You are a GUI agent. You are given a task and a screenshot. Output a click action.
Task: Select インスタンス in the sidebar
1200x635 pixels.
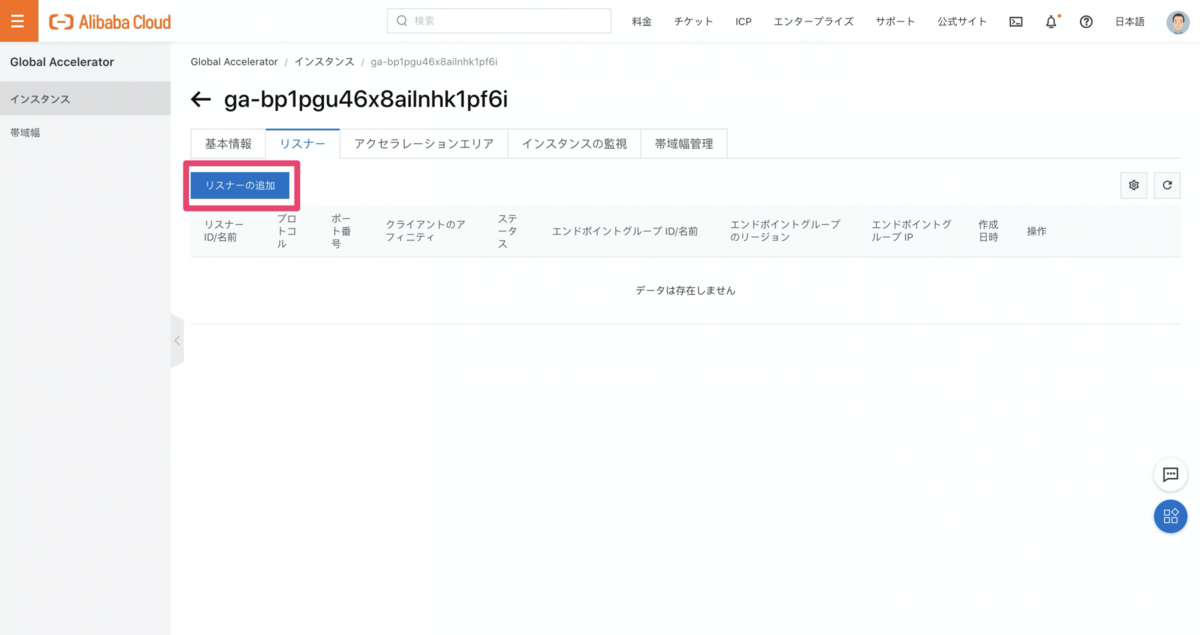coord(85,99)
